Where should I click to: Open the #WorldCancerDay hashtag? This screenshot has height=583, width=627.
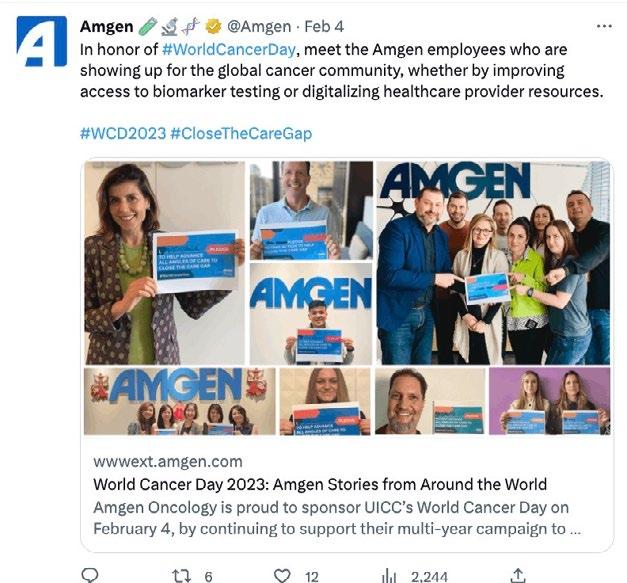[x=229, y=50]
